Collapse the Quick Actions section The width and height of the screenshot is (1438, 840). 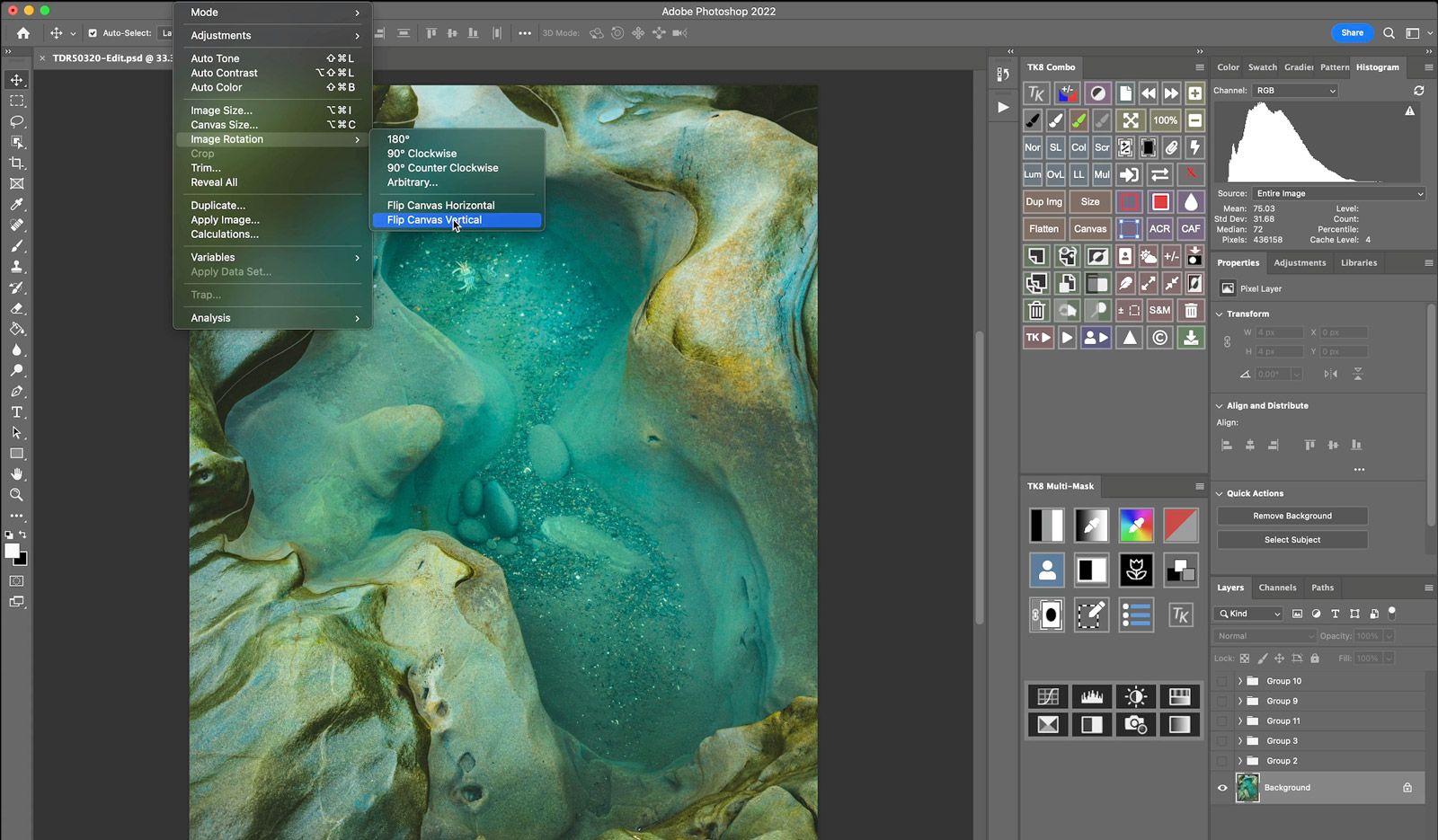tap(1220, 493)
